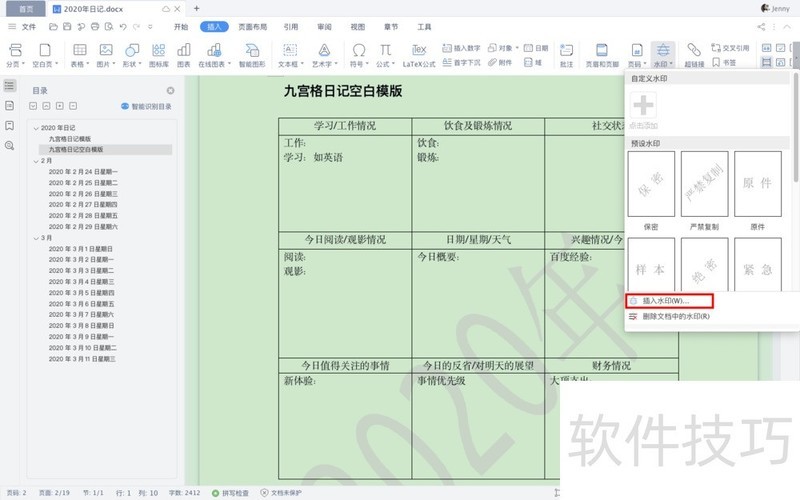Screen dimensions: 800x500
Task: Click the 分页 page break icon
Action: point(13,51)
